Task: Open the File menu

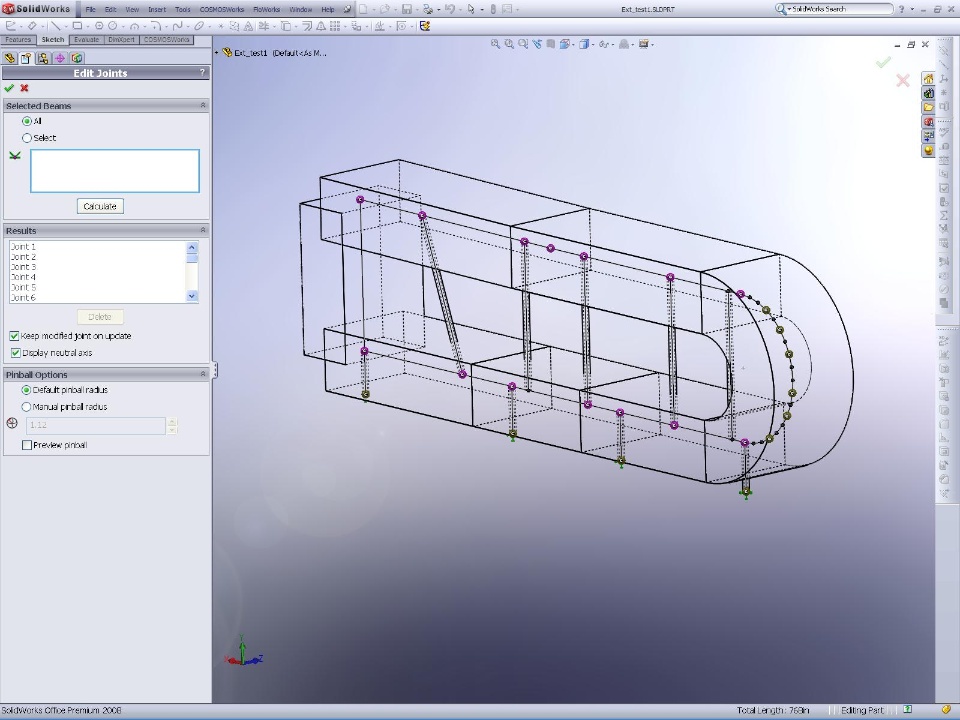Action: (91, 10)
